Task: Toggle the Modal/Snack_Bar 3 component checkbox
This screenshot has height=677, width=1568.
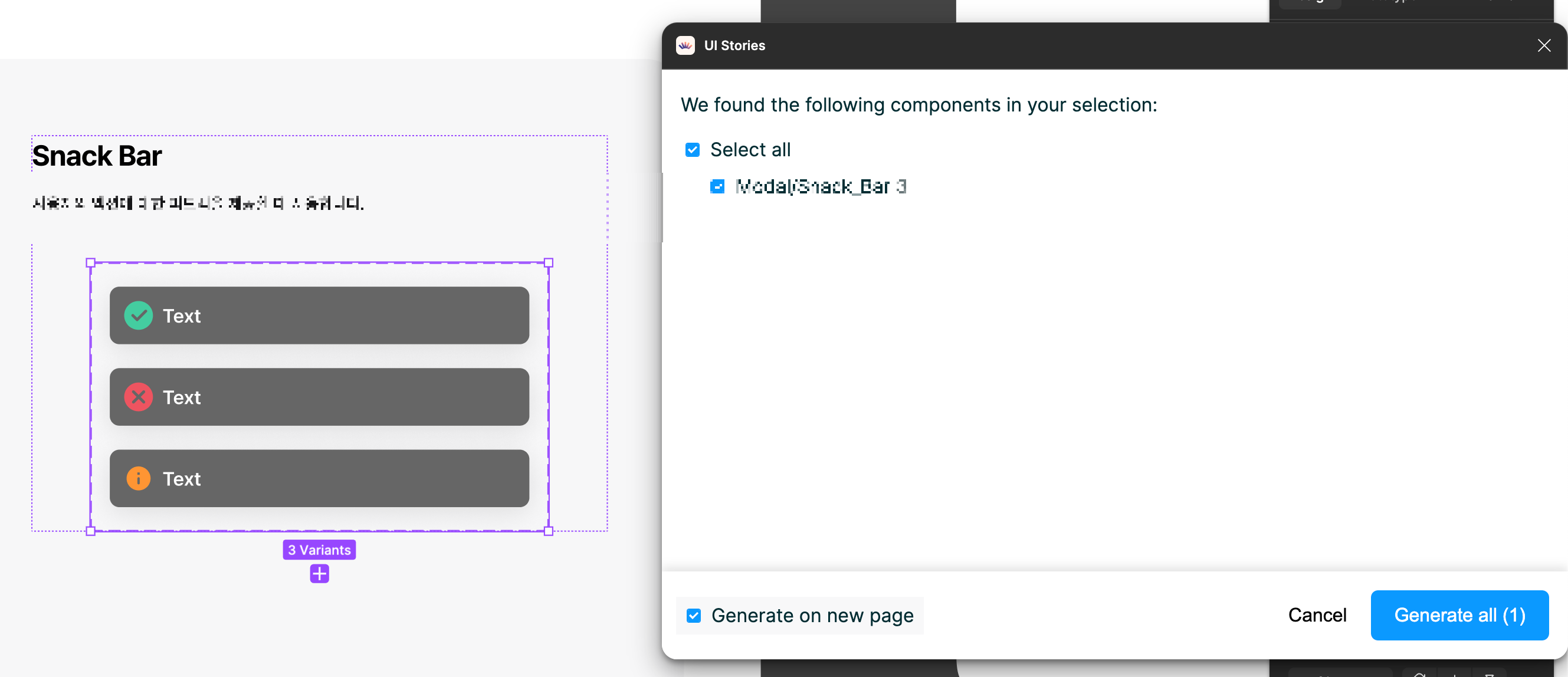Action: tap(717, 187)
